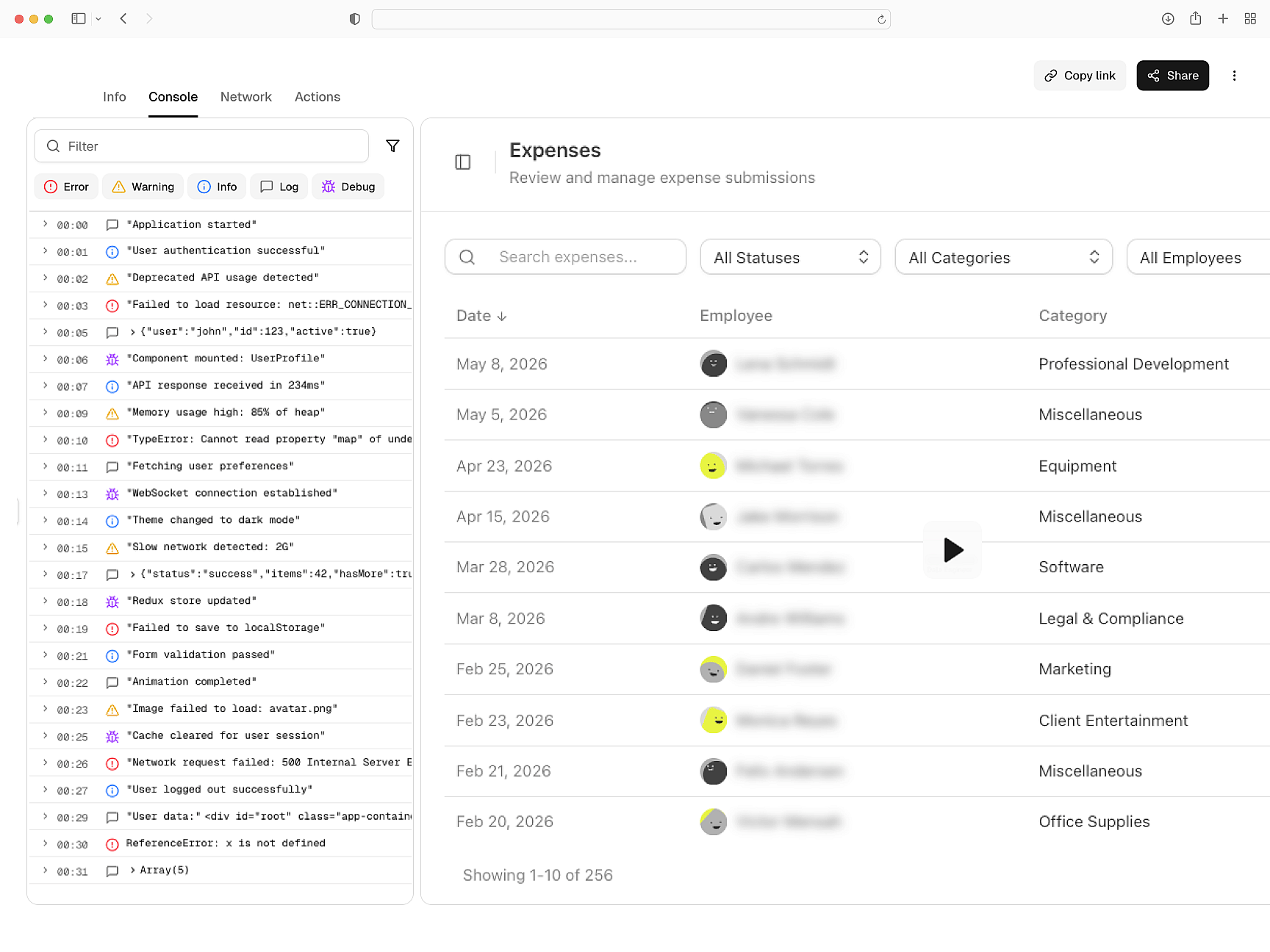Click the privacy shield in the address bar

pyautogui.click(x=354, y=18)
